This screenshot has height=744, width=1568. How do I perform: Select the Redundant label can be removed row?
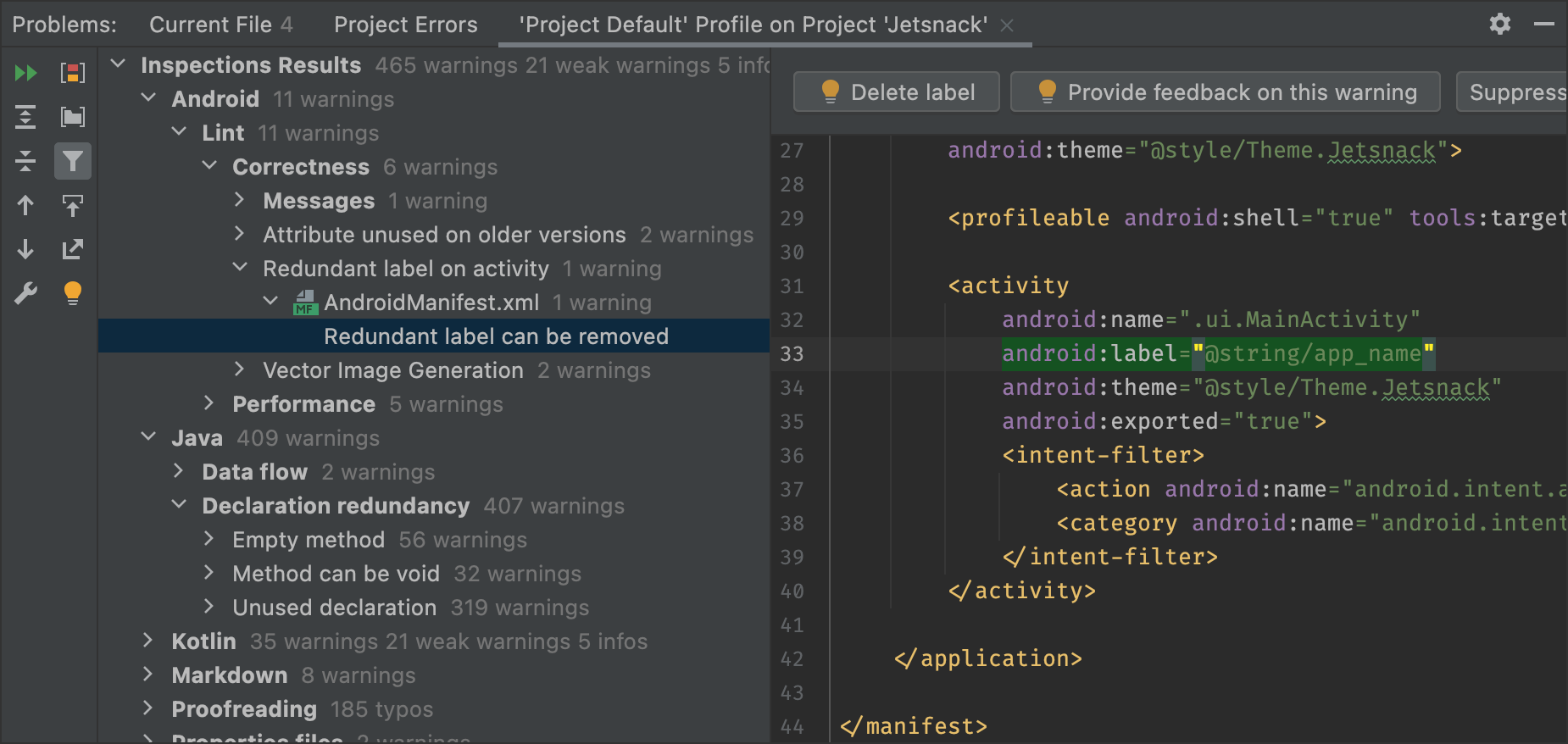(496, 336)
